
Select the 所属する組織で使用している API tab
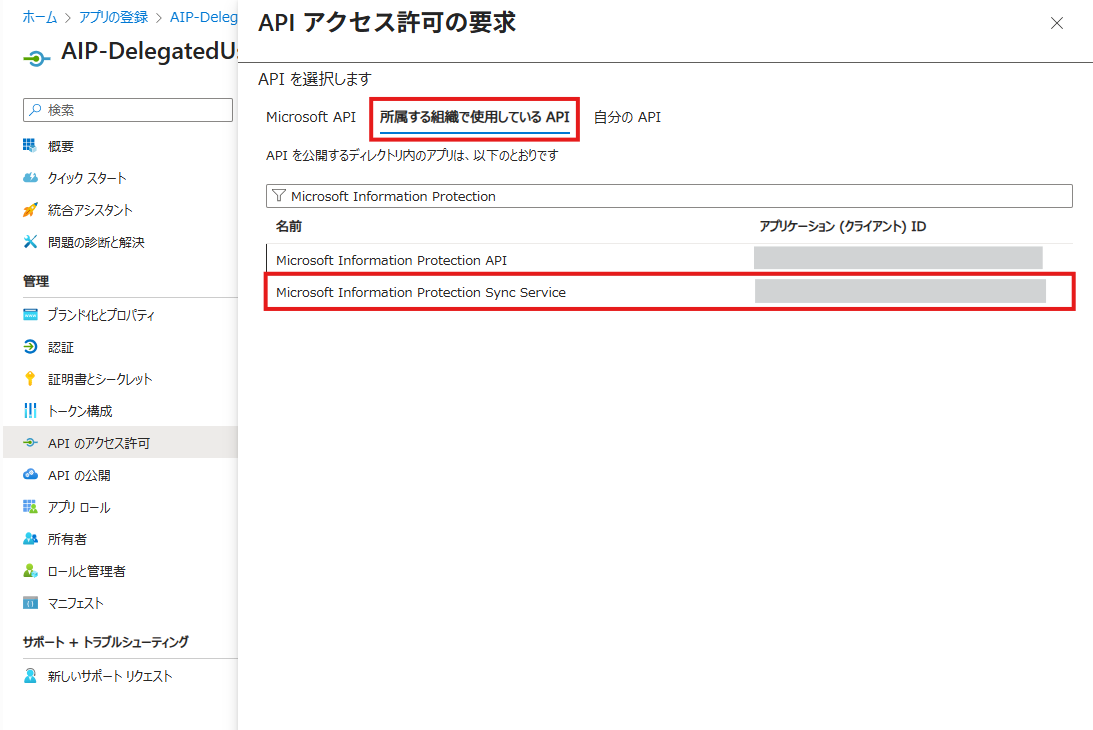point(475,117)
